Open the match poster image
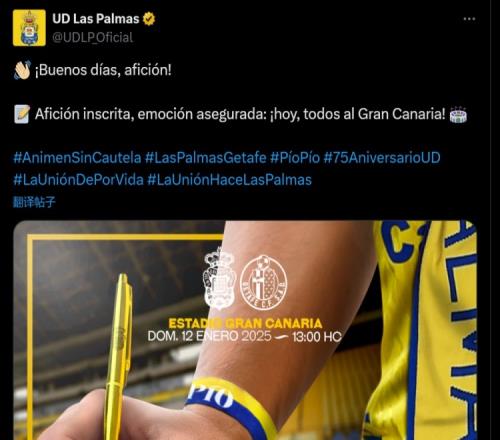This screenshot has width=500, height=440. coord(245,330)
